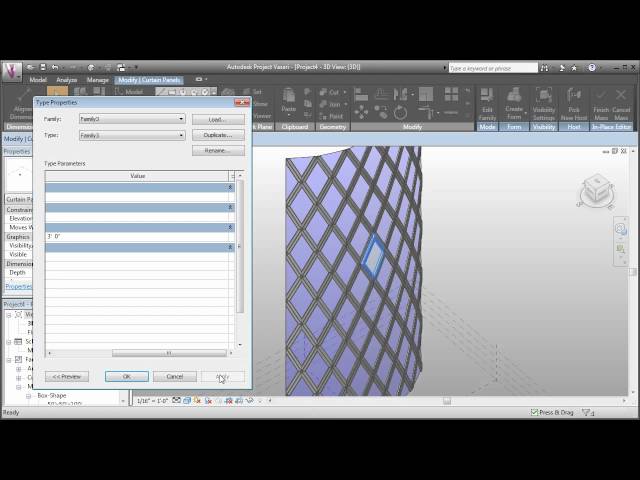Open the Family dropdown in Type Properties
Image resolution: width=640 pixels, height=480 pixels.
(132, 119)
